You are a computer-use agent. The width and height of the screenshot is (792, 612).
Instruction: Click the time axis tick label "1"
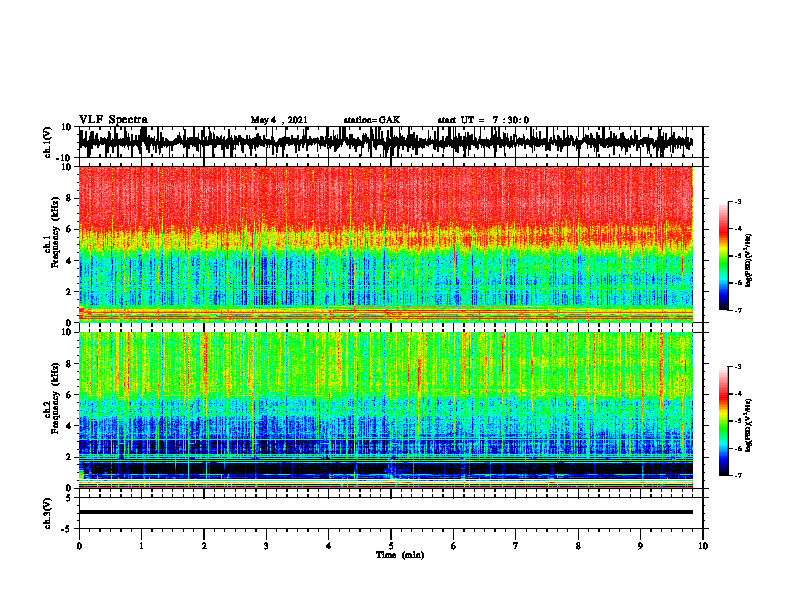pyautogui.click(x=141, y=546)
